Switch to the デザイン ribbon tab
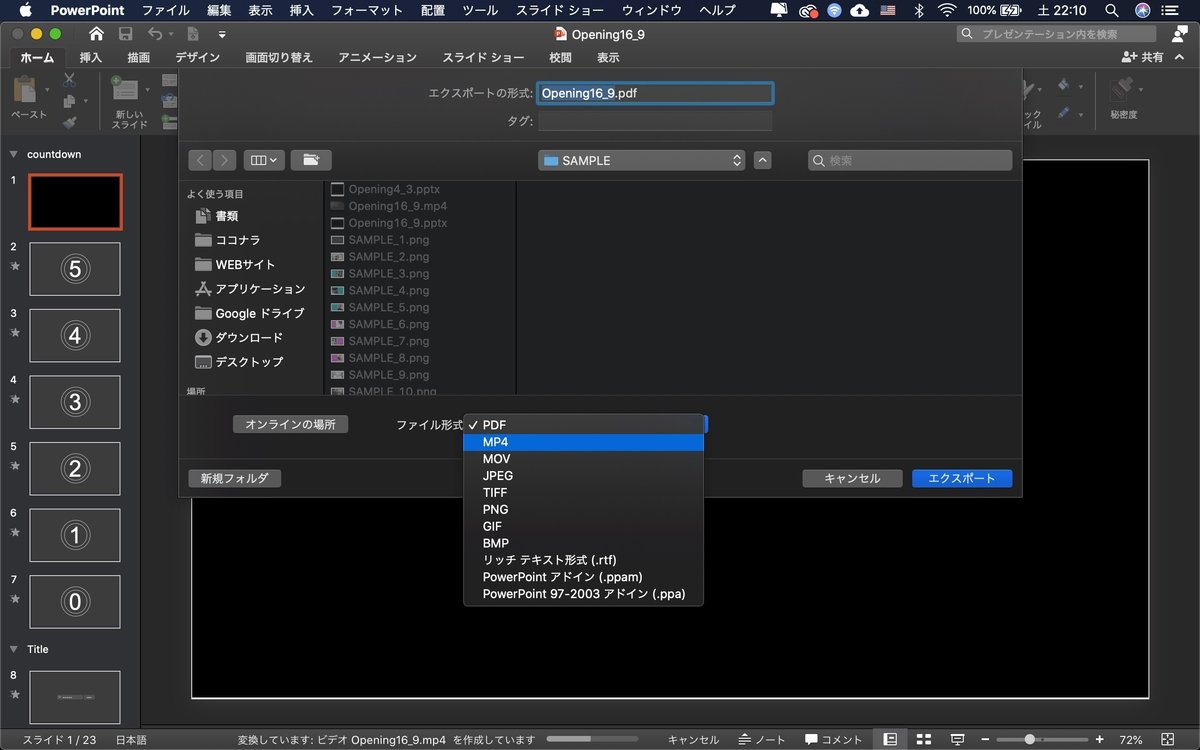The width and height of the screenshot is (1200, 750). click(x=197, y=58)
